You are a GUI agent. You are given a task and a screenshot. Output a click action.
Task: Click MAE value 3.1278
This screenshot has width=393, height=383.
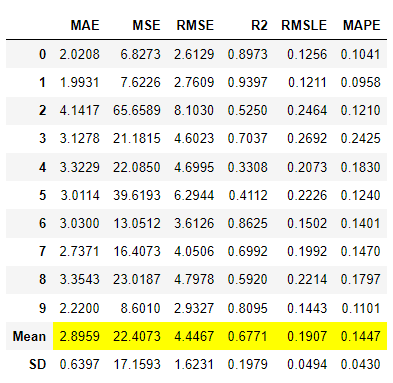(x=79, y=138)
